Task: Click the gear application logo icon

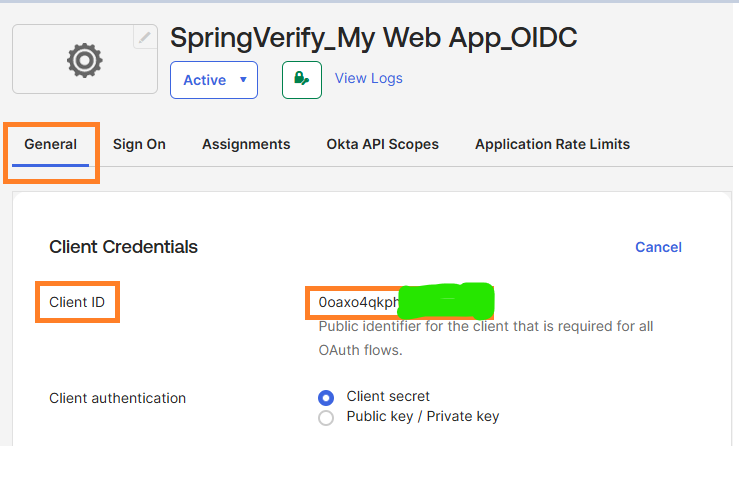Action: [x=84, y=61]
